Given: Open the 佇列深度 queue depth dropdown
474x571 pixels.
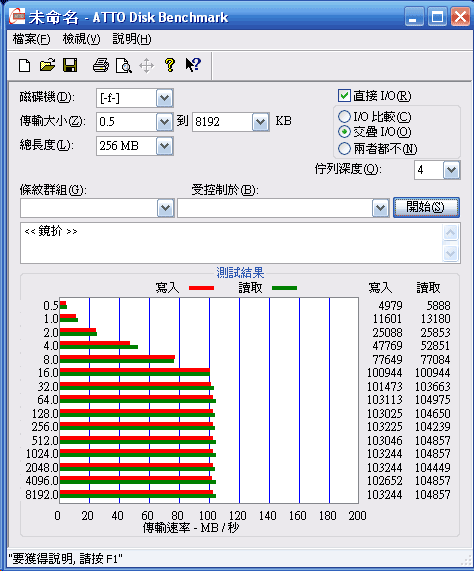Looking at the screenshot, I should point(451,170).
